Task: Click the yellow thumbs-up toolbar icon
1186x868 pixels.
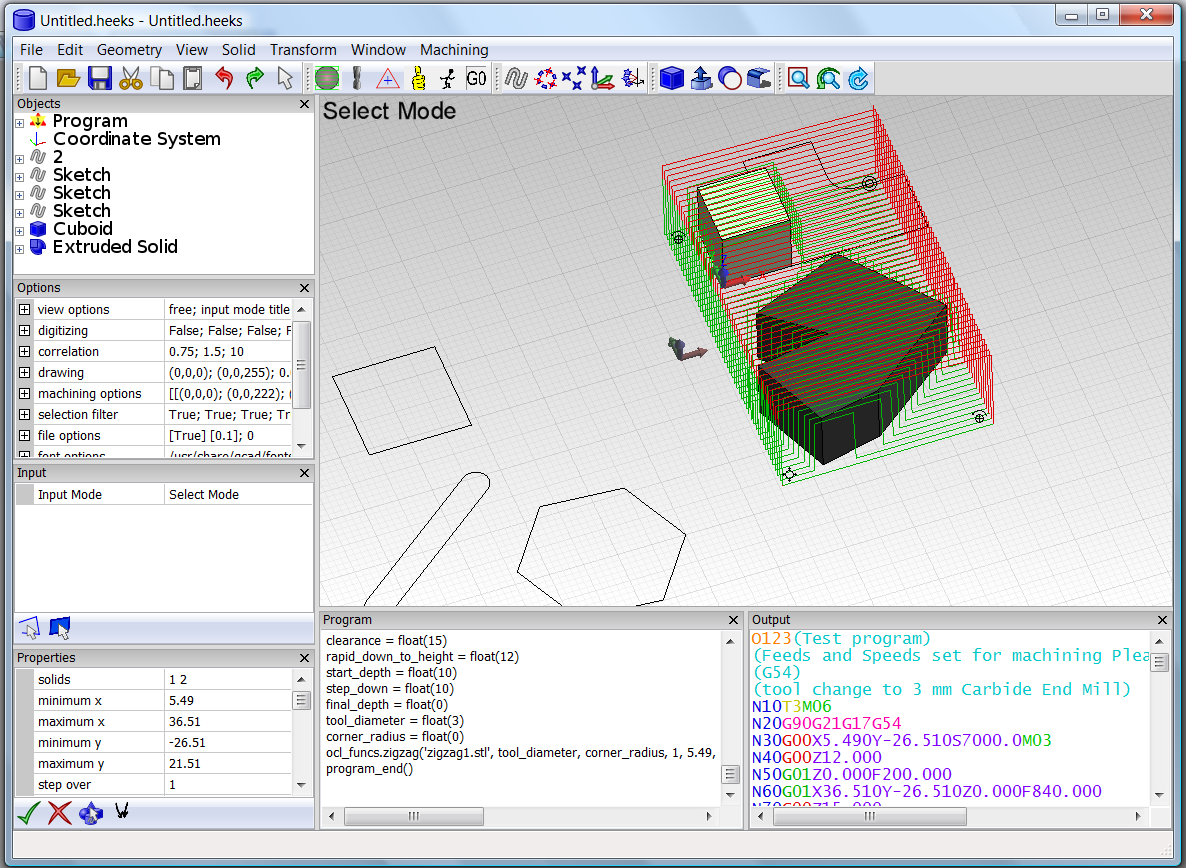Action: pos(419,78)
